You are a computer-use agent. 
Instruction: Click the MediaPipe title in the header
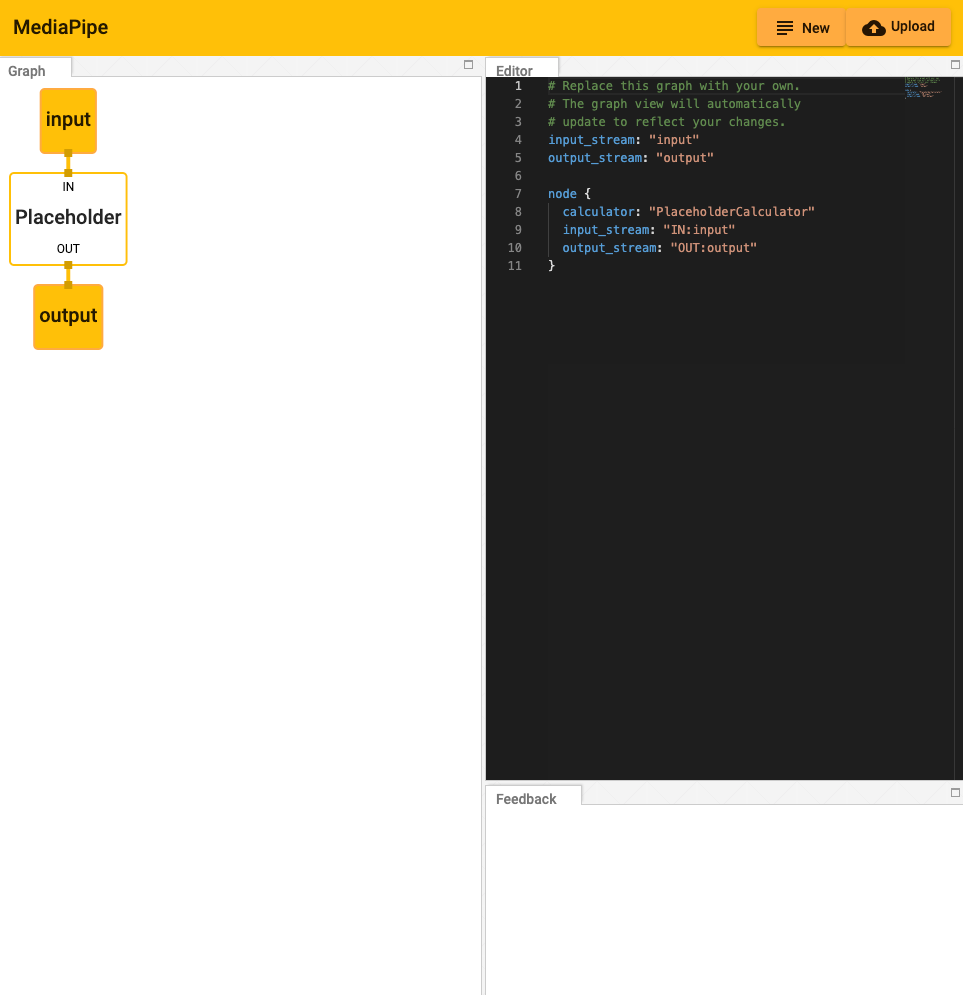click(61, 27)
